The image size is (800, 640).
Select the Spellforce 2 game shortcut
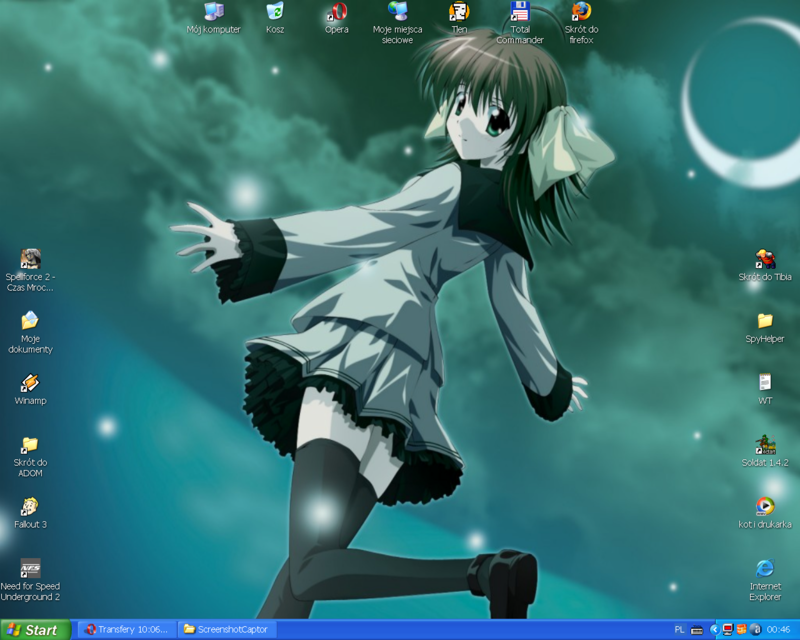pos(30,270)
